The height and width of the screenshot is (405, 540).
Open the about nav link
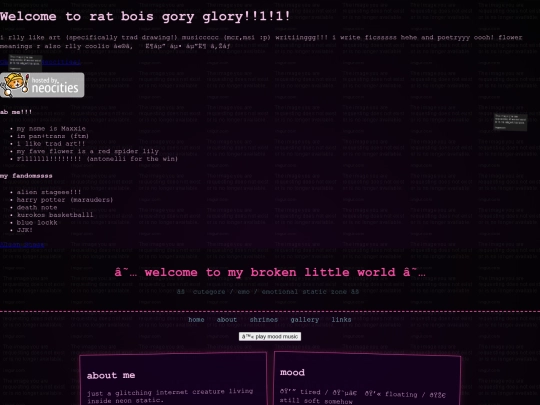click(x=227, y=320)
